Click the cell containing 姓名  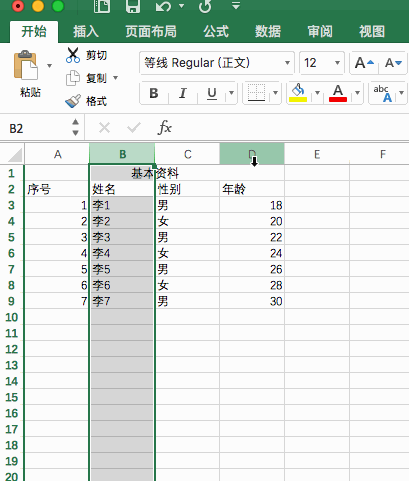tap(122, 189)
